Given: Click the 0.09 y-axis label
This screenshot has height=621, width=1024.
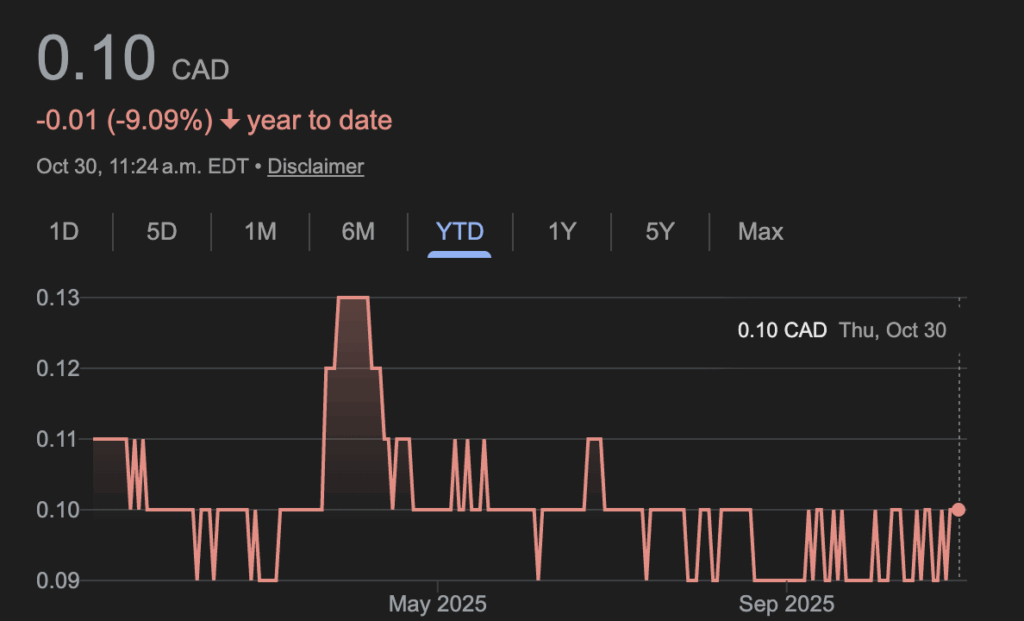Looking at the screenshot, I should click(57, 580).
